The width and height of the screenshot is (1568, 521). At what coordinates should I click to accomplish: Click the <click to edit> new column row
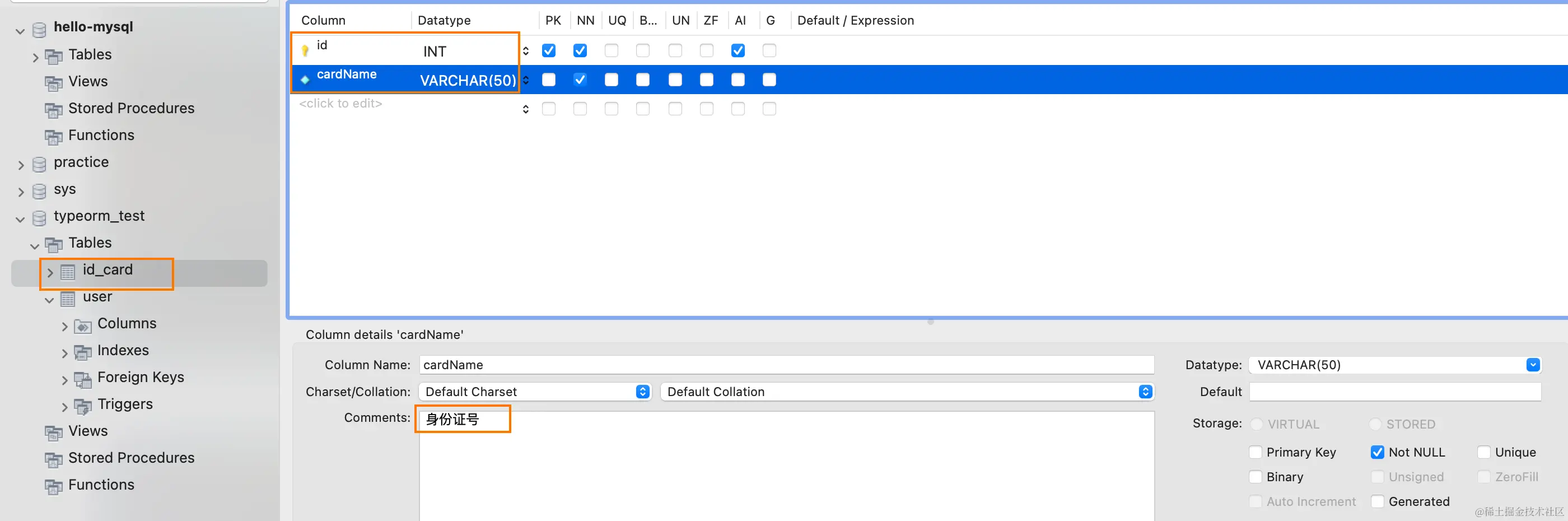[x=341, y=104]
